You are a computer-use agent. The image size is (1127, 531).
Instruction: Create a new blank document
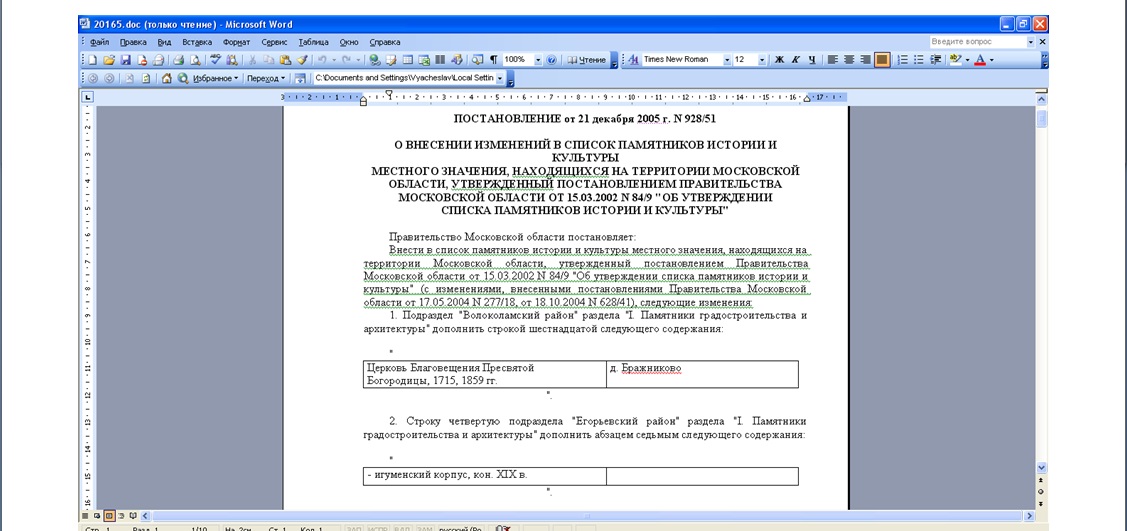[x=92, y=60]
